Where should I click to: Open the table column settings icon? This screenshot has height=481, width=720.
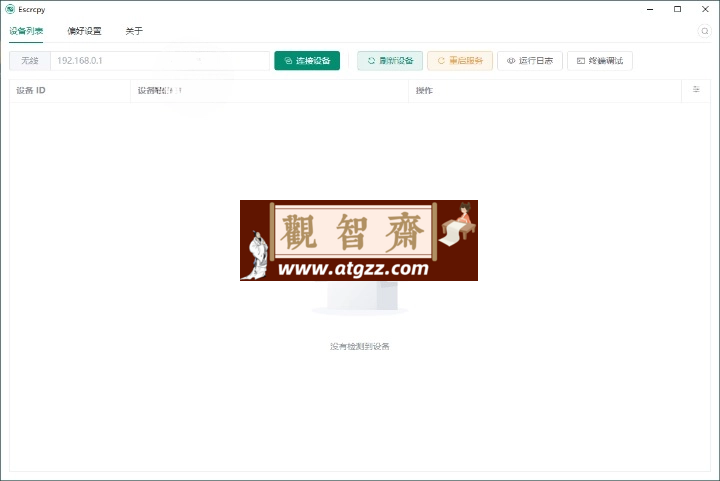[696, 89]
